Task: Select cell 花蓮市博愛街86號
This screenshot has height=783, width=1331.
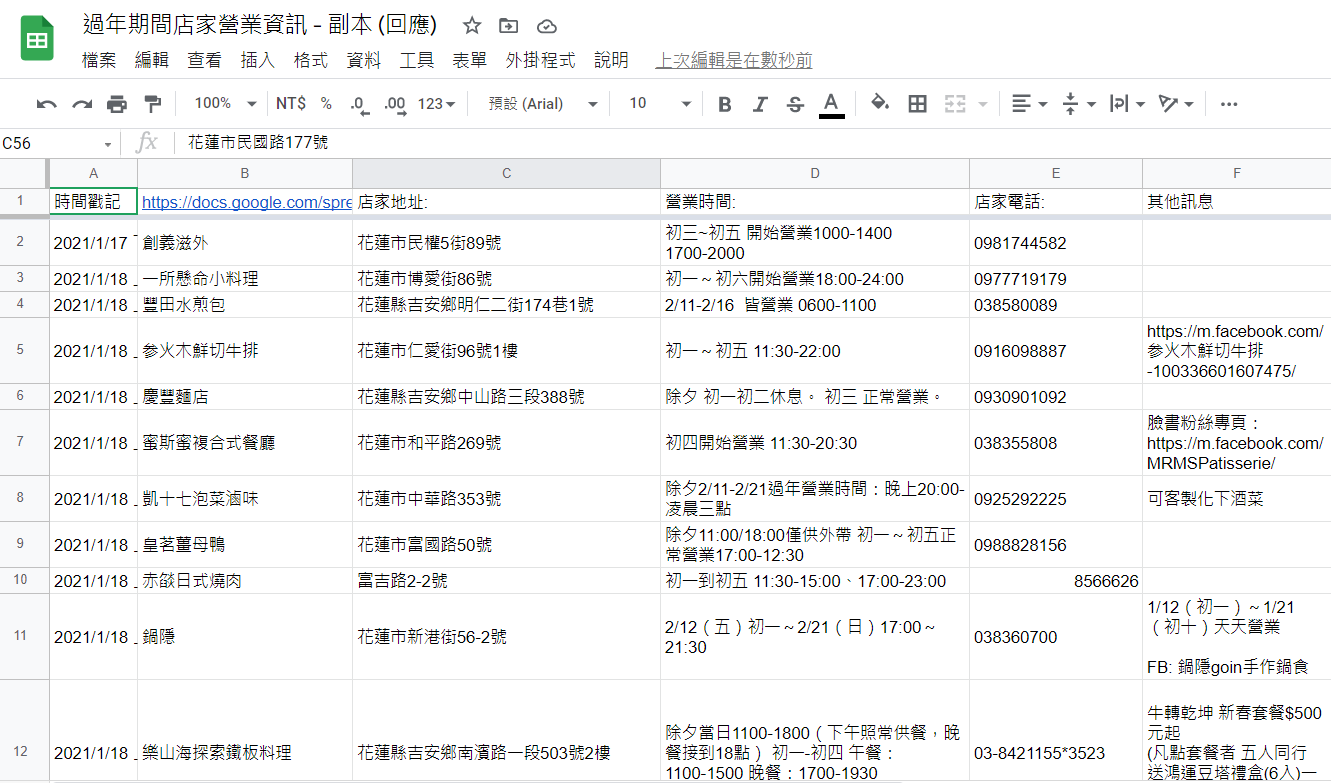Action: click(506, 279)
